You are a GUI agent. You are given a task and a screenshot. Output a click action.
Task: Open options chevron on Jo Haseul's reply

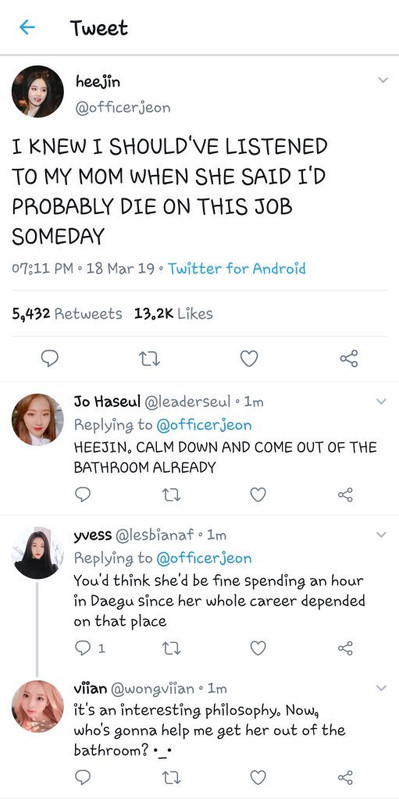click(381, 402)
